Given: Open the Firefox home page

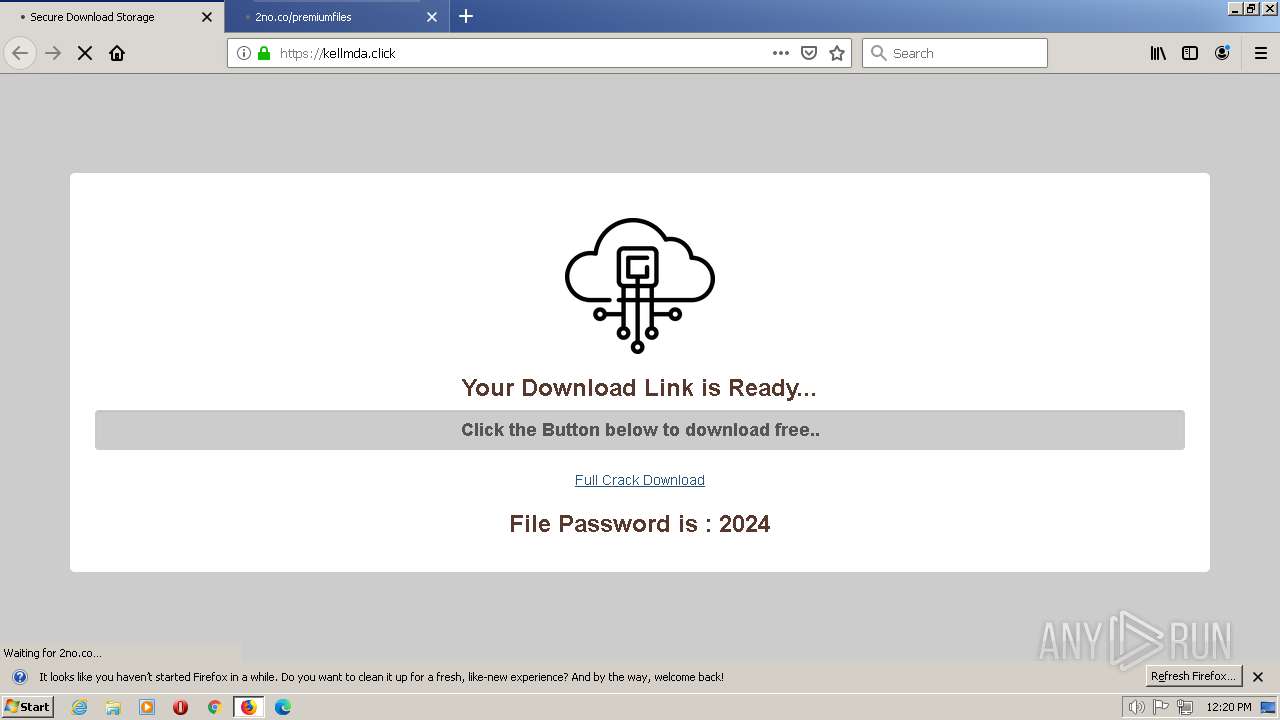Looking at the screenshot, I should (x=117, y=53).
